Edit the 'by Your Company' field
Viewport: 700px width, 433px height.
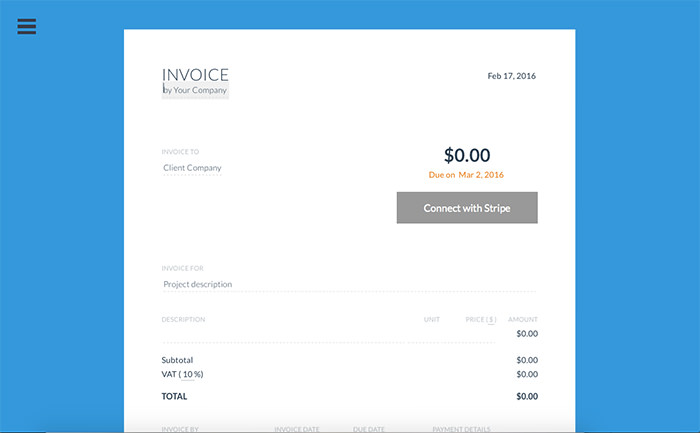click(195, 90)
